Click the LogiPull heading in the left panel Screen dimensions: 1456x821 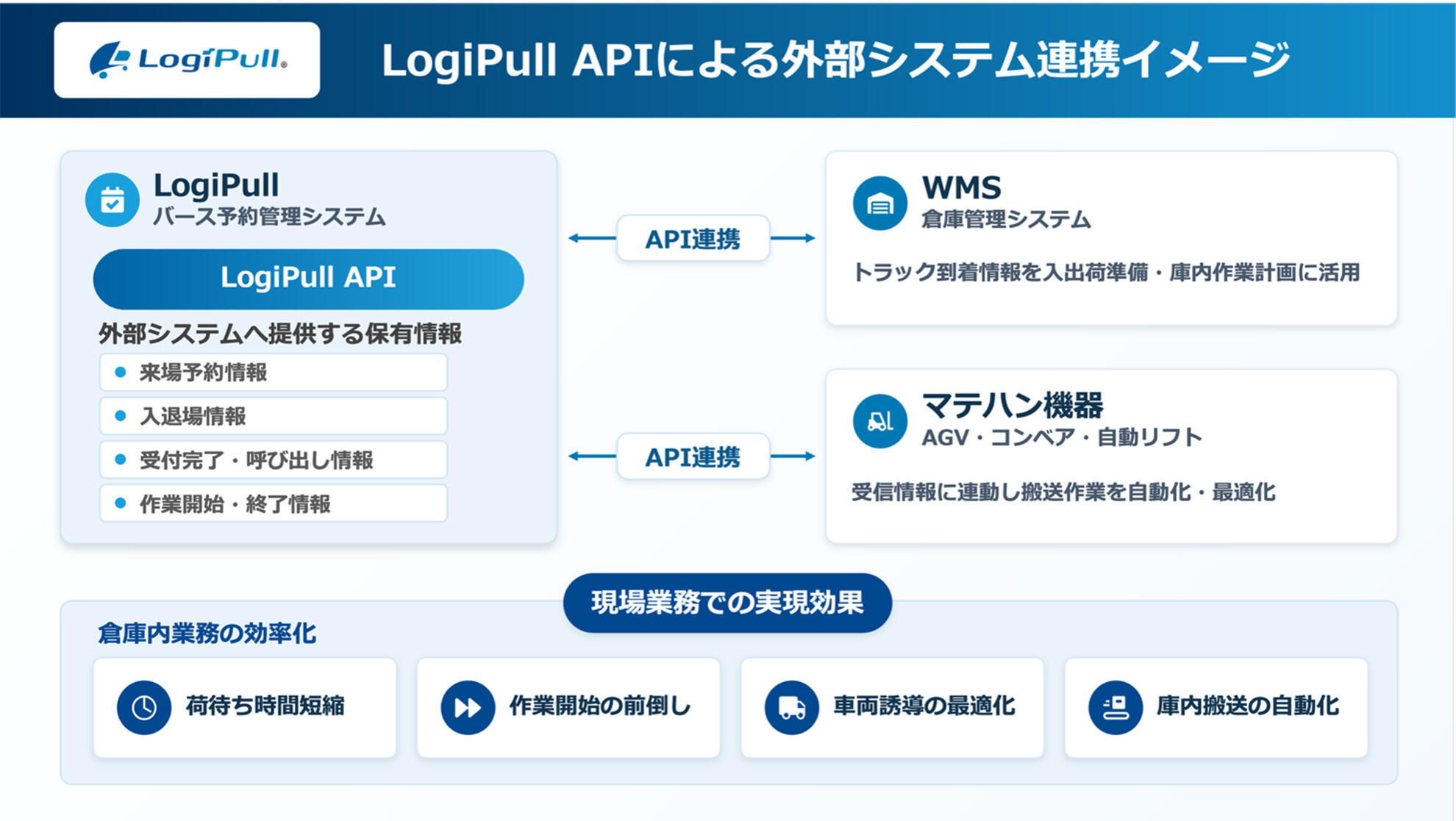(x=216, y=185)
